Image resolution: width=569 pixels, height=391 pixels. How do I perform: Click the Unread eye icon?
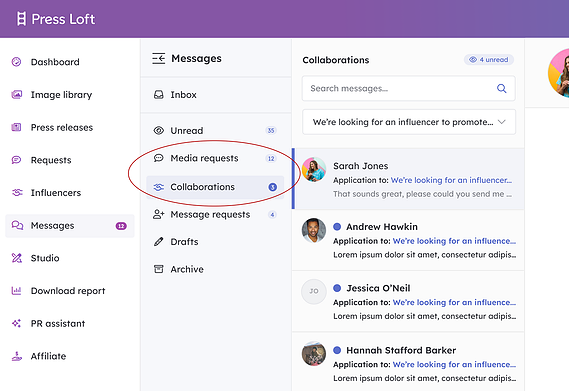coord(159,130)
